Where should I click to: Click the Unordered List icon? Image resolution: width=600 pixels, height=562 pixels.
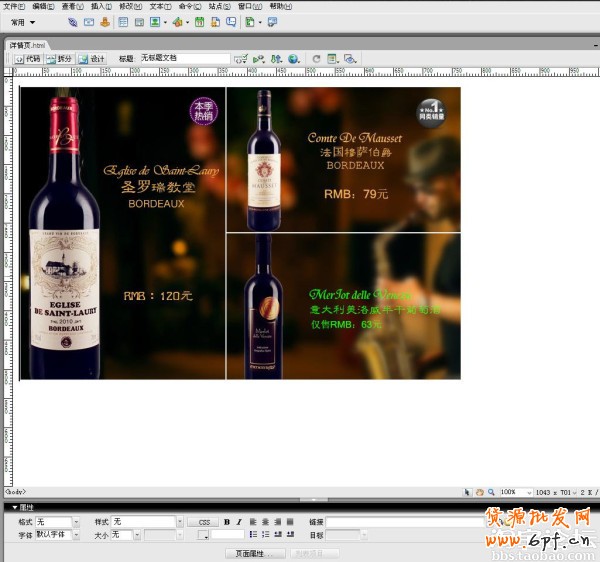[253, 534]
